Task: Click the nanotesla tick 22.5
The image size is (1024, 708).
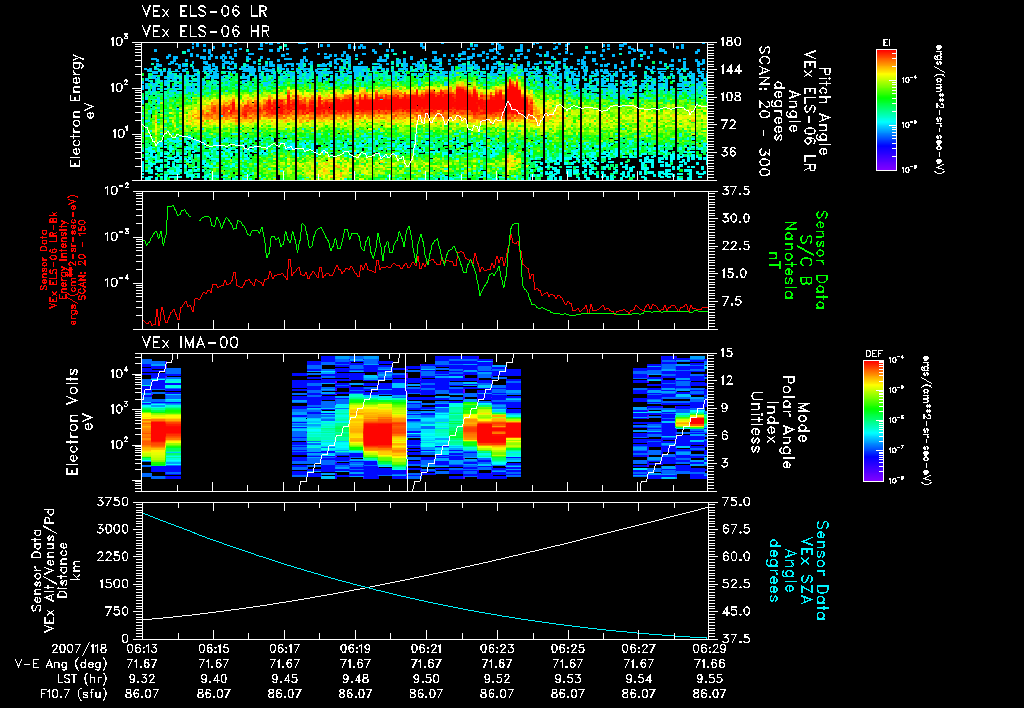Action: (735, 246)
